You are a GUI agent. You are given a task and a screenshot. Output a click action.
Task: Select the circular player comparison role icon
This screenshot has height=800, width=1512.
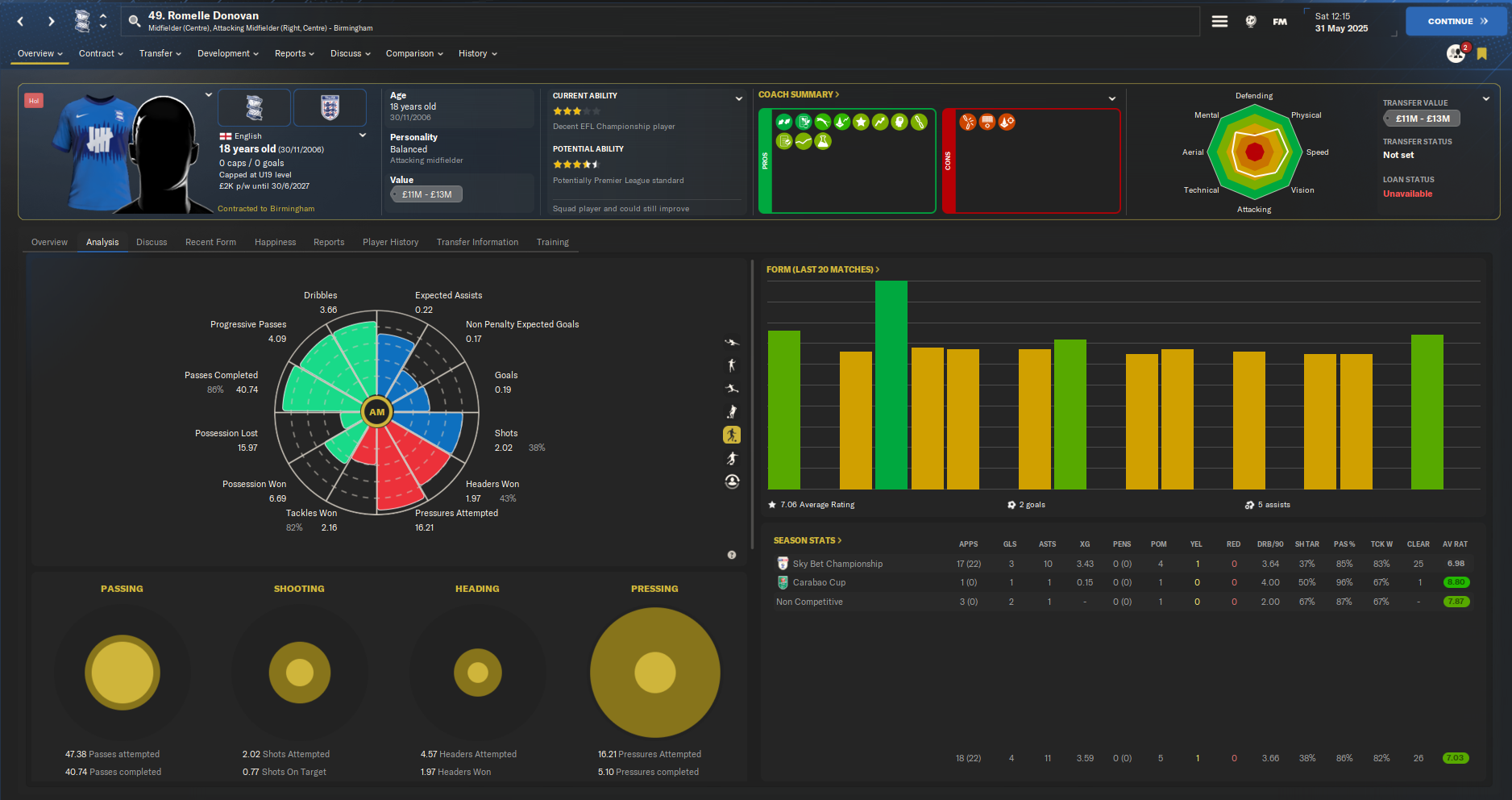(x=732, y=481)
